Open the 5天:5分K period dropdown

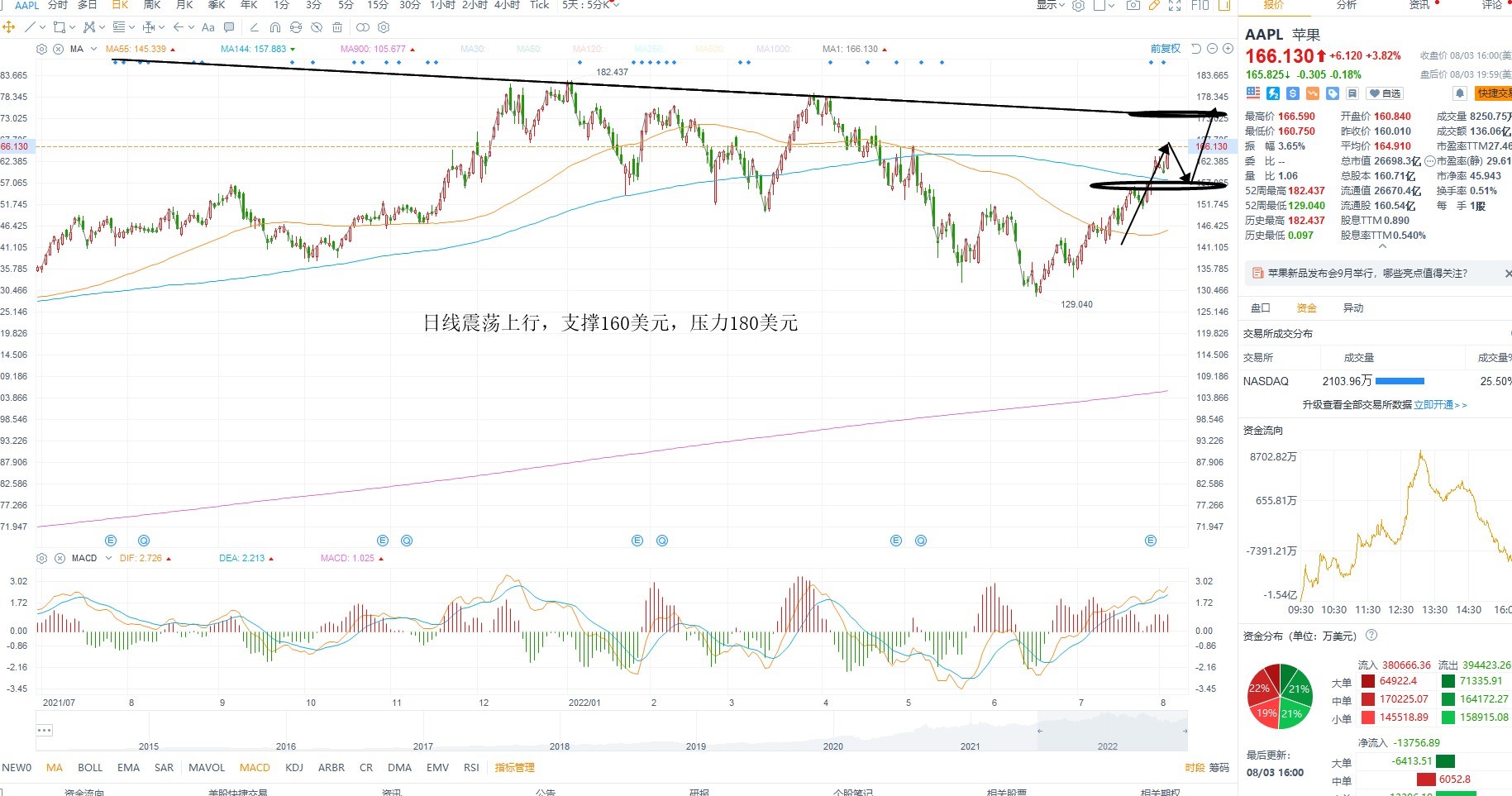[591, 5]
